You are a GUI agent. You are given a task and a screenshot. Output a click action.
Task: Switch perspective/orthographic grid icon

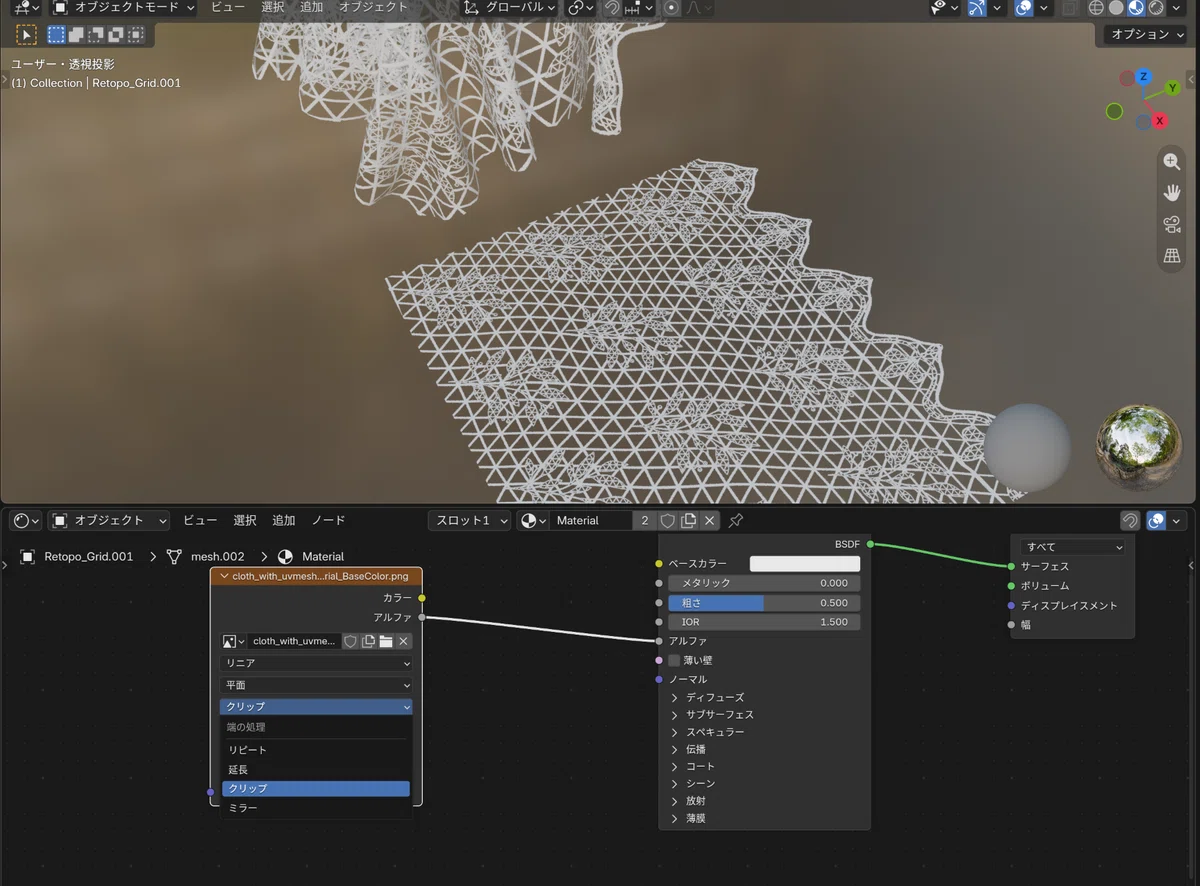(1172, 257)
